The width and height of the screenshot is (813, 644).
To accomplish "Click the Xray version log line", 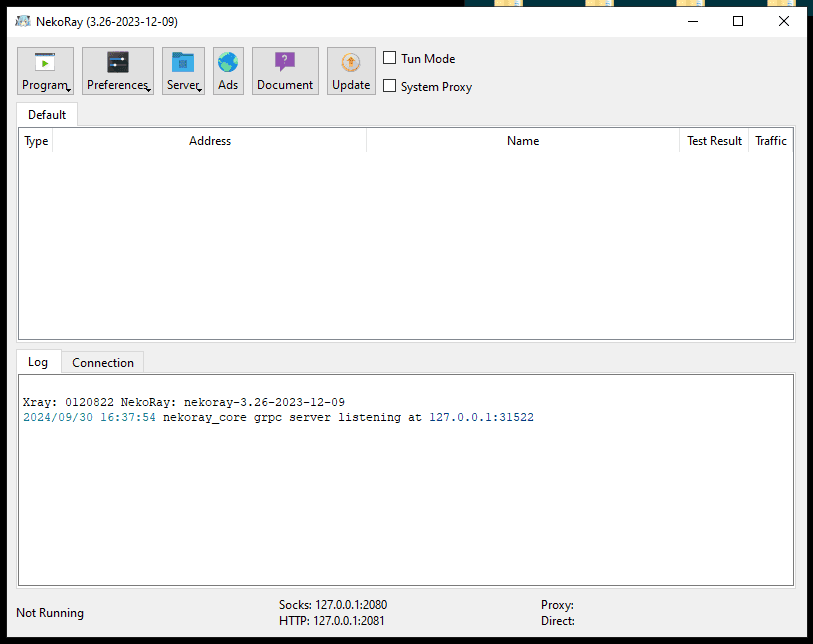I will click(x=184, y=402).
